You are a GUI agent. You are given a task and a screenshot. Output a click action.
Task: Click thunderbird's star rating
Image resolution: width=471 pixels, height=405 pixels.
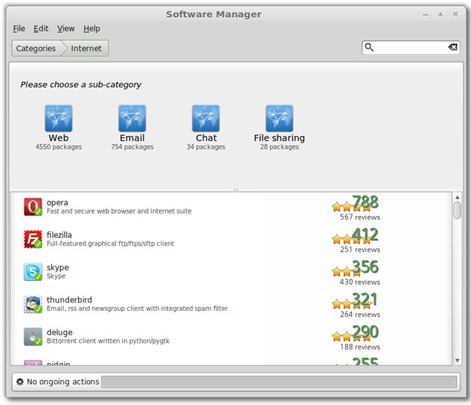click(351, 304)
